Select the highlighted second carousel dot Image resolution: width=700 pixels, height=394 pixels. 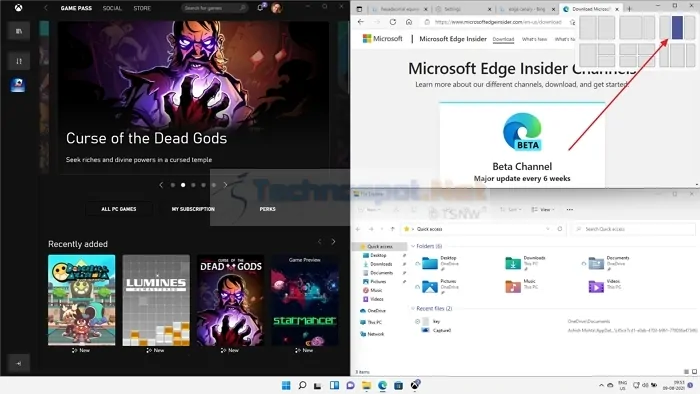point(183,185)
